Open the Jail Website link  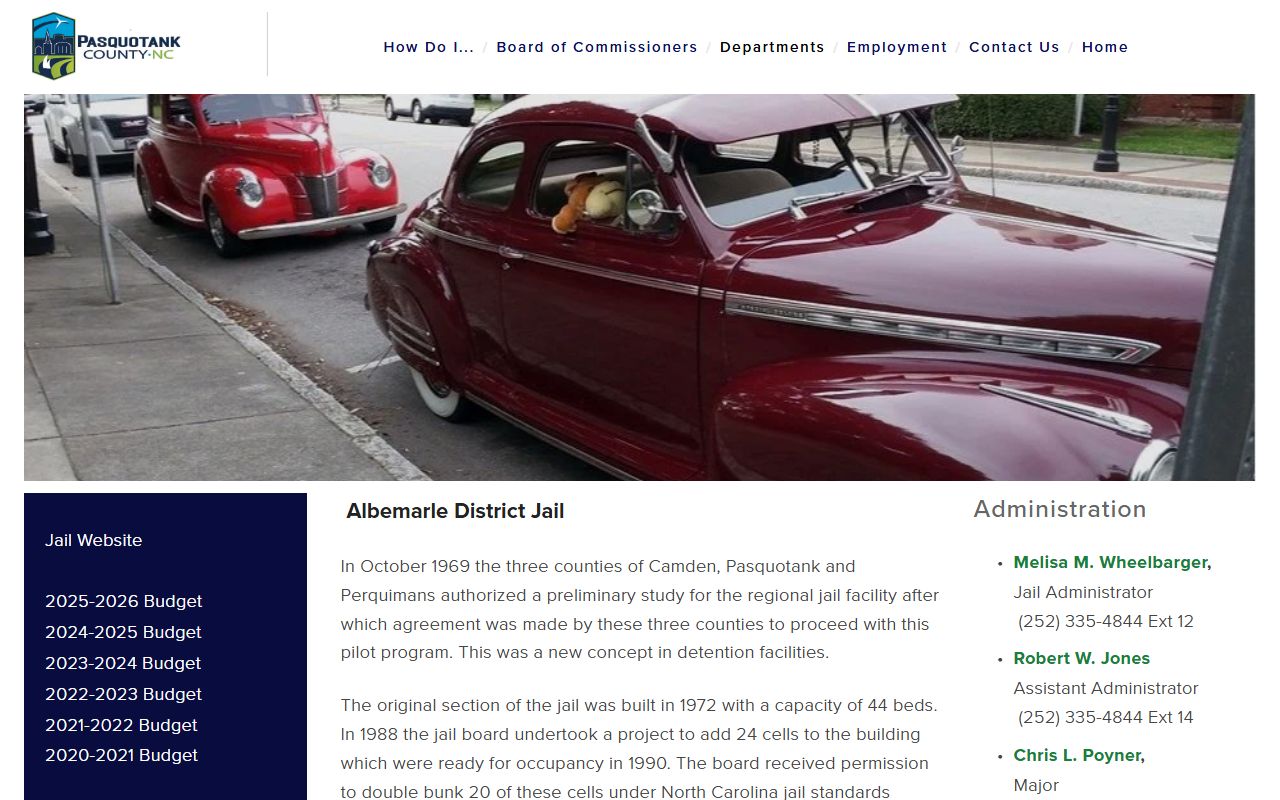click(x=94, y=540)
